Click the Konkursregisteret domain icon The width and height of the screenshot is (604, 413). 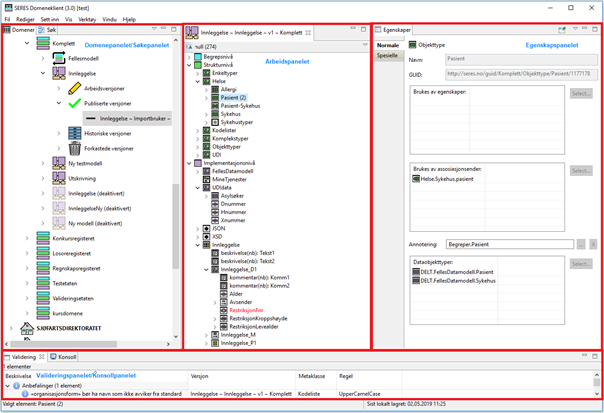coord(43,238)
